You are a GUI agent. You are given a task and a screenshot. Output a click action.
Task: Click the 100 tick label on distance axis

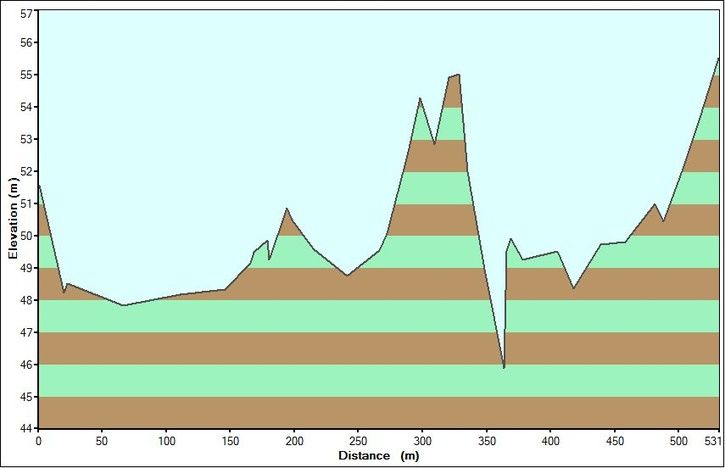click(166, 440)
